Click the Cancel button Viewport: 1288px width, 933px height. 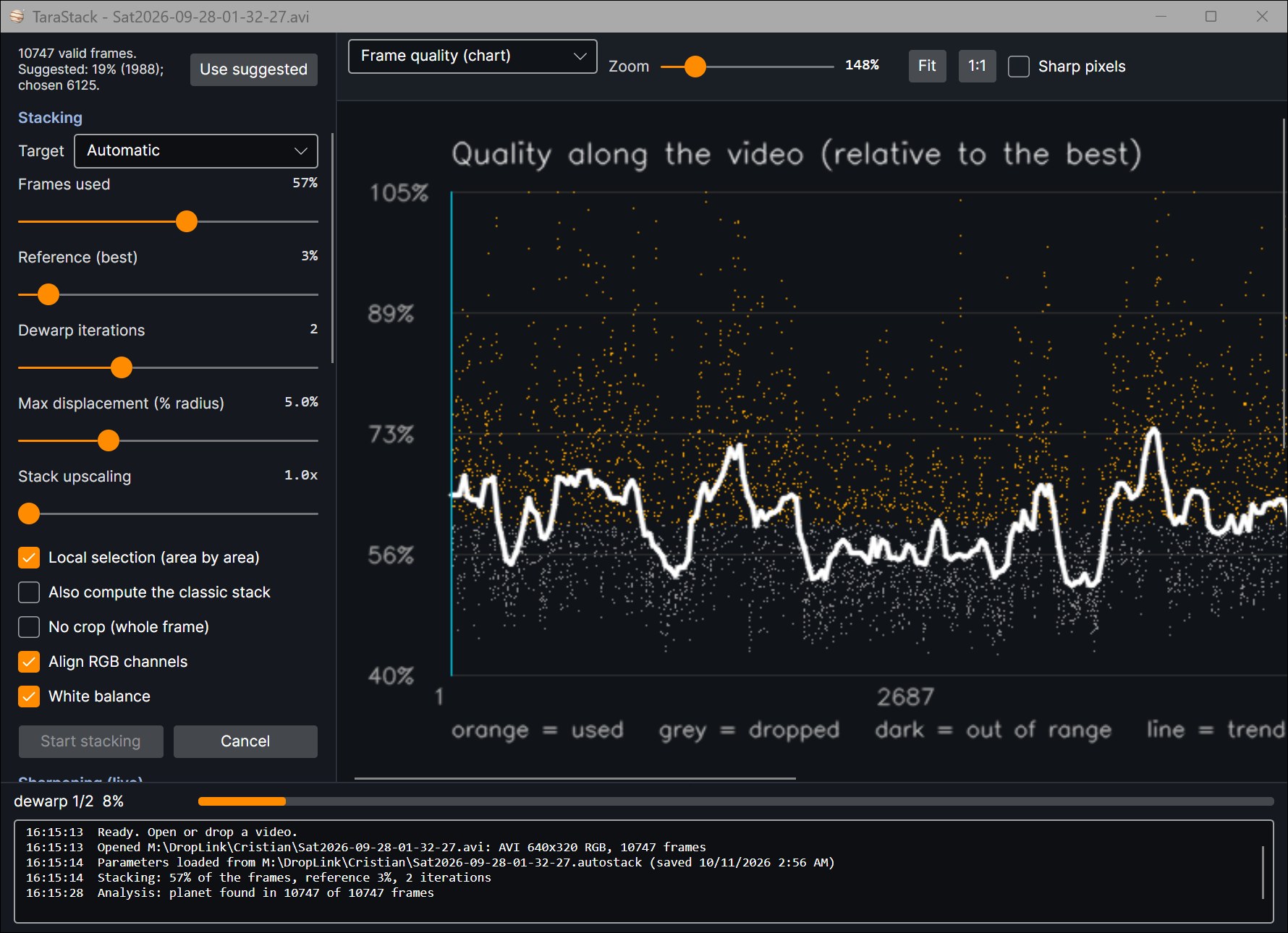pyautogui.click(x=245, y=741)
